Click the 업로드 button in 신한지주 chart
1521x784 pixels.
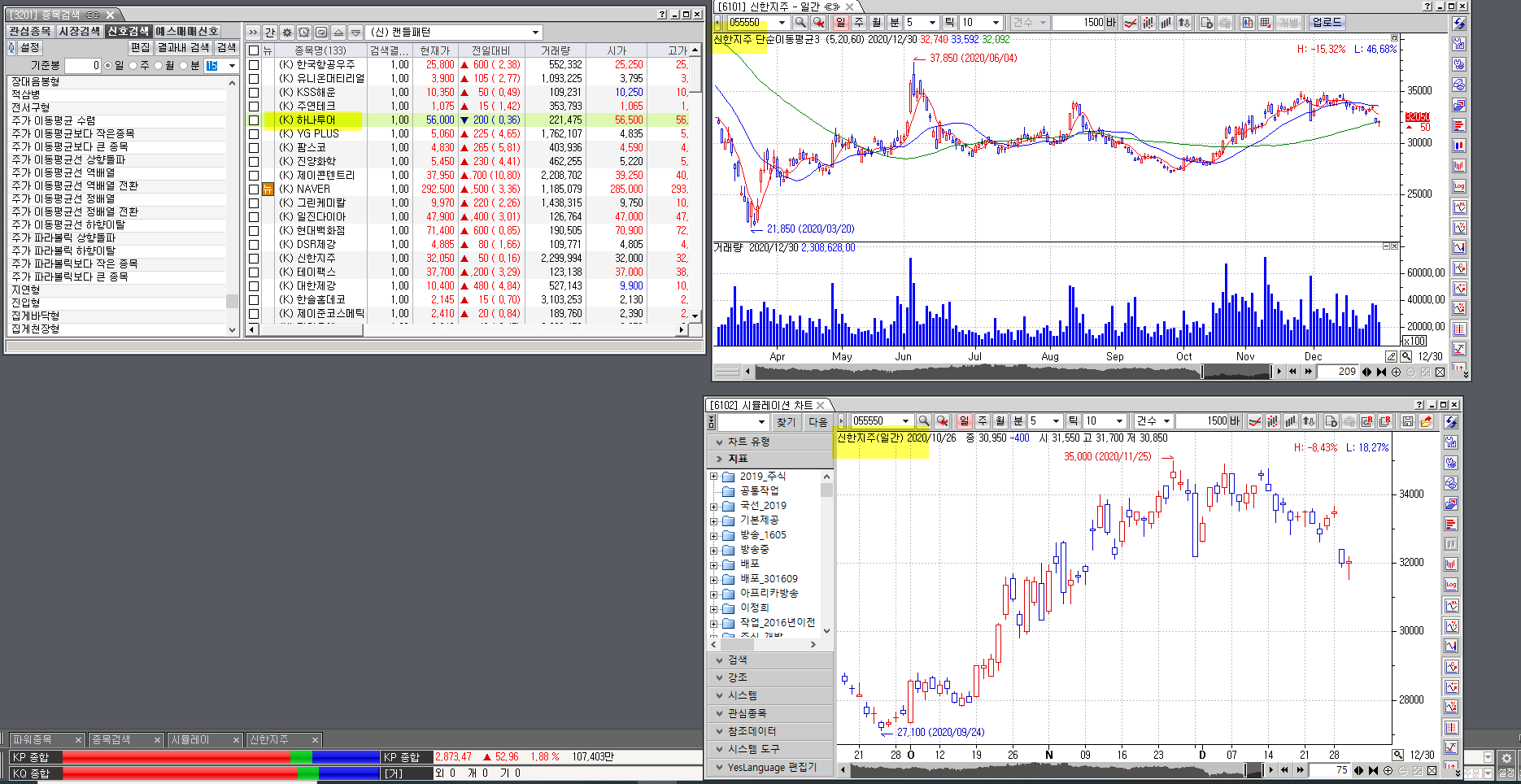coord(1326,23)
